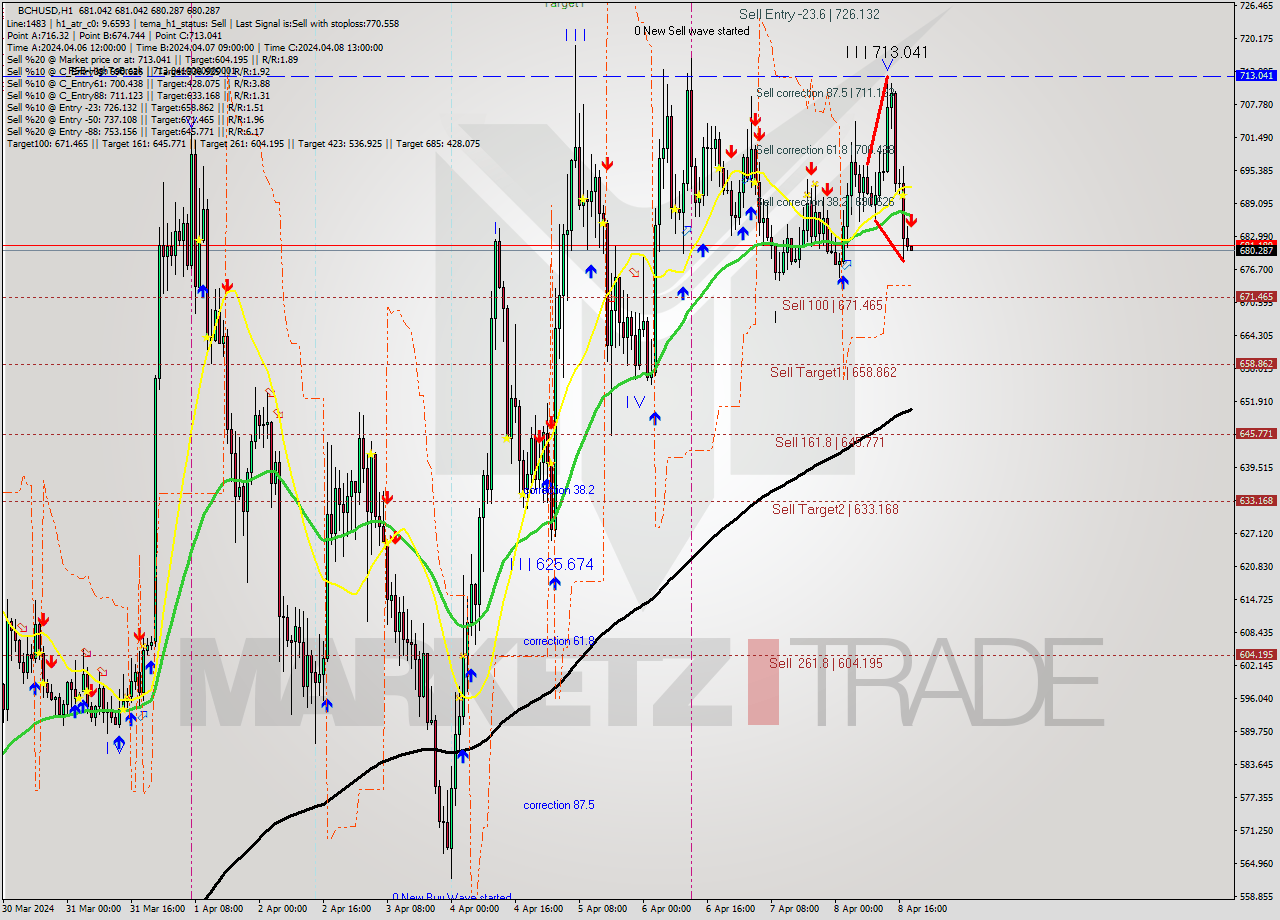This screenshot has width=1280, height=920.
Task: Select the '| | | 713.041' wave label
Action: point(886,52)
